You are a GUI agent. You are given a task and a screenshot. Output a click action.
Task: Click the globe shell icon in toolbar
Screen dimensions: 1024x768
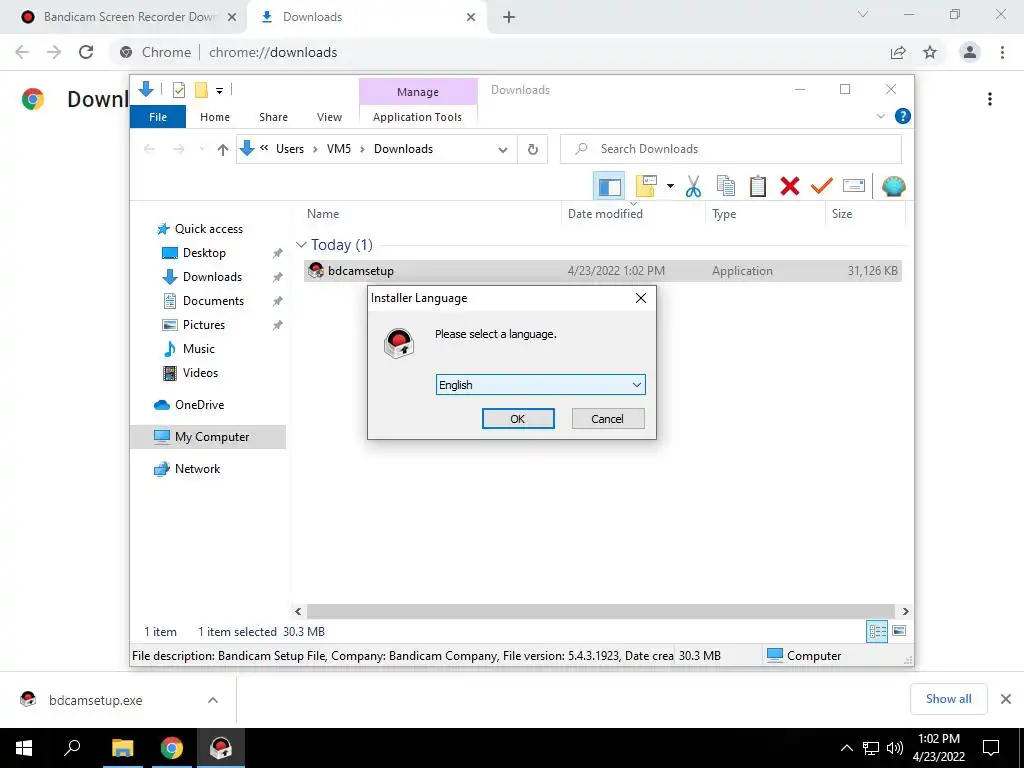[x=893, y=187]
